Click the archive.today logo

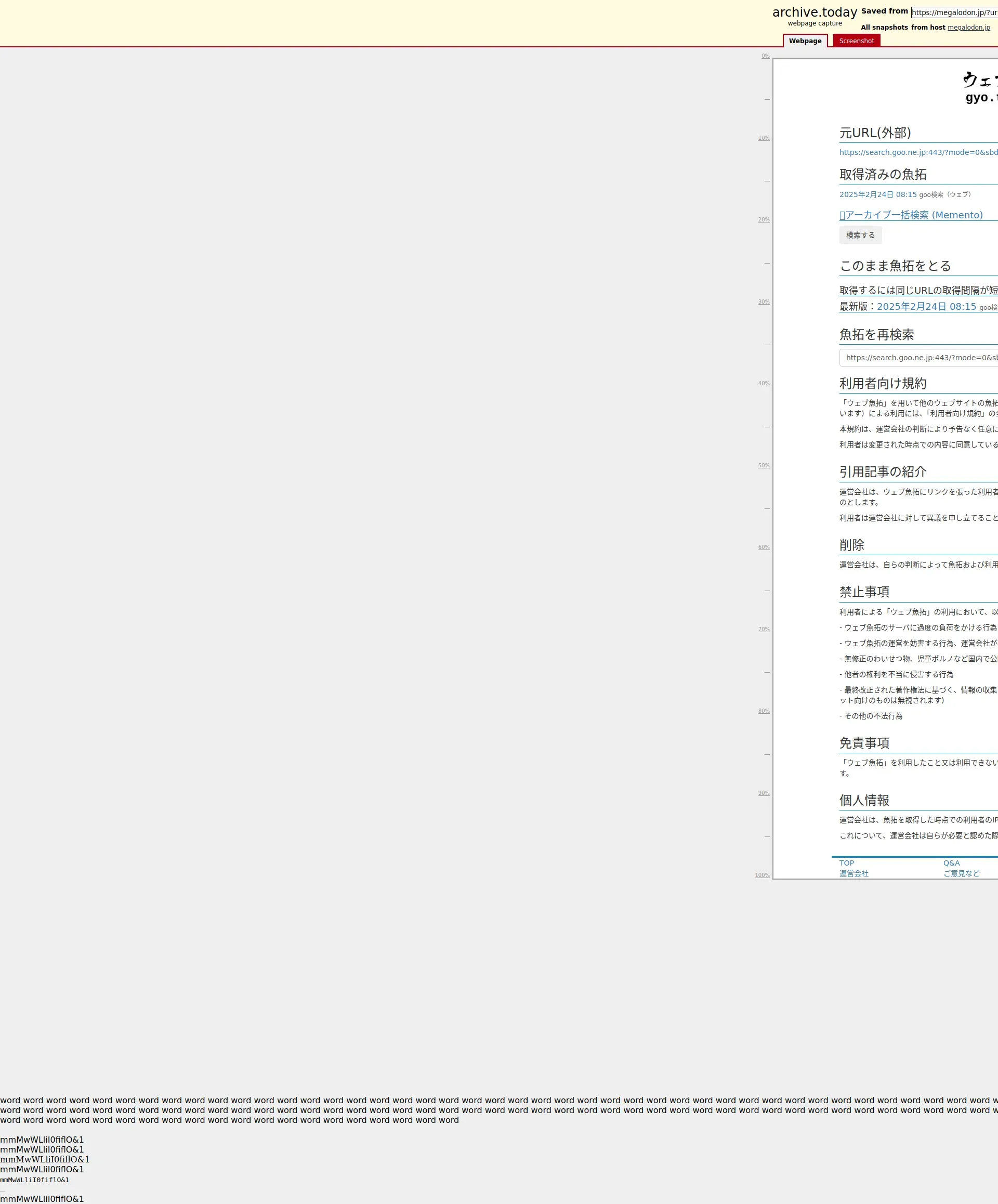point(814,12)
